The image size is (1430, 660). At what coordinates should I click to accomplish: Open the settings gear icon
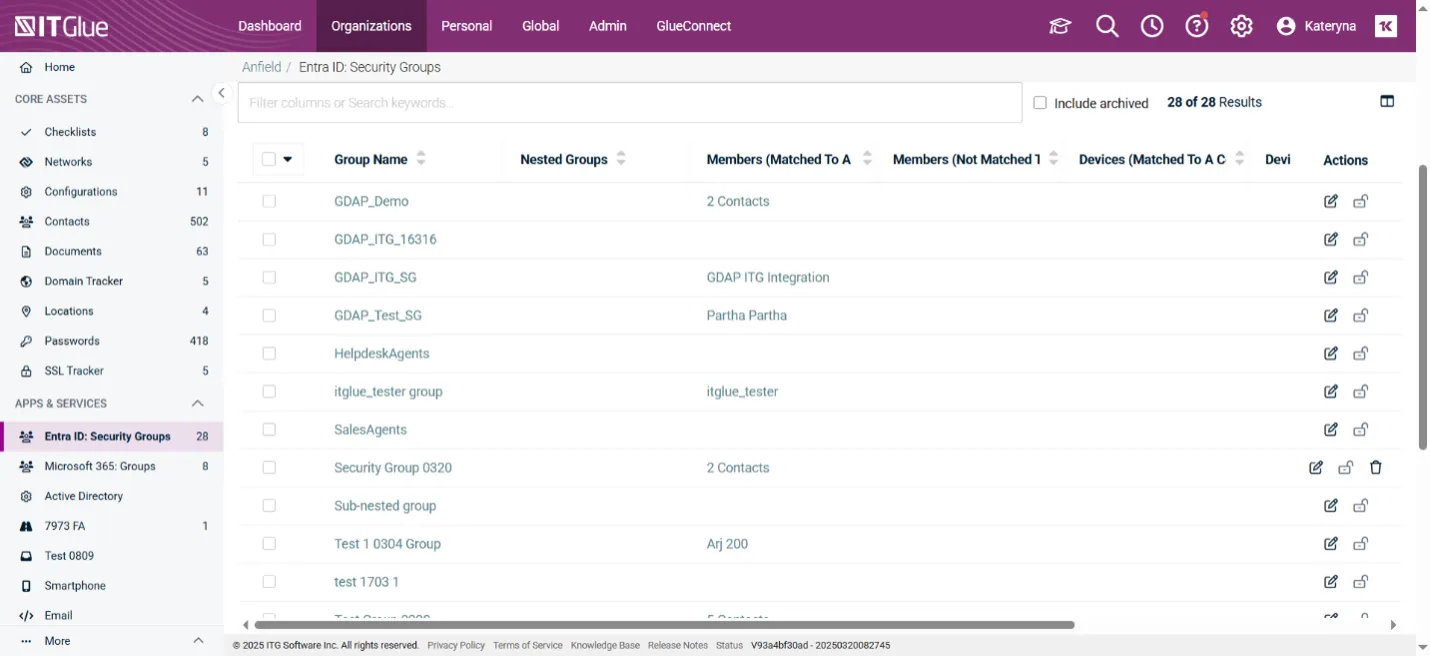[x=1241, y=26]
